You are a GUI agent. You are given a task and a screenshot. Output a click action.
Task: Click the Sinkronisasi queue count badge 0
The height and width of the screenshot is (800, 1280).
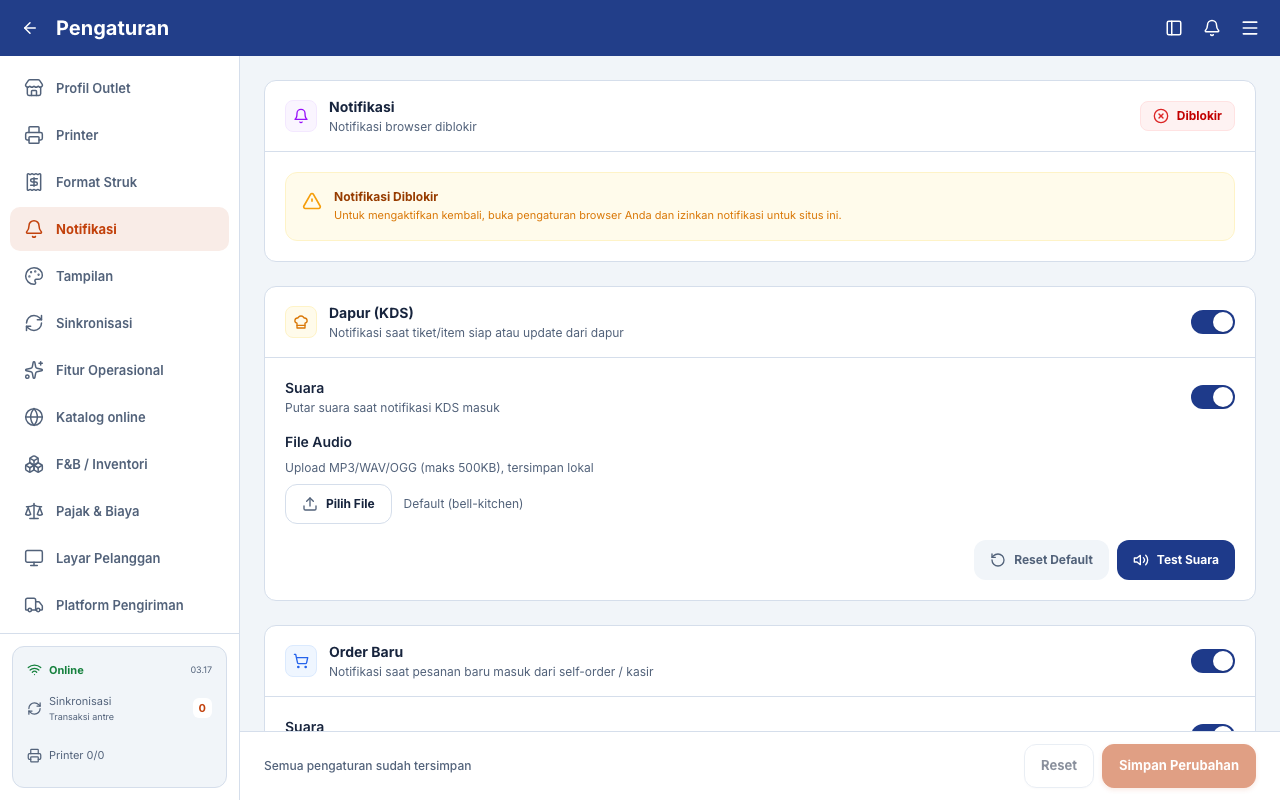[202, 708]
